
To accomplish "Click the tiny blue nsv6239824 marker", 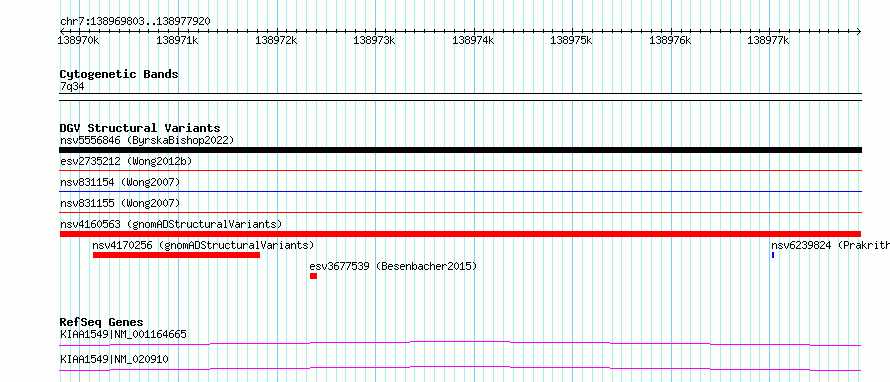I will 773,255.
